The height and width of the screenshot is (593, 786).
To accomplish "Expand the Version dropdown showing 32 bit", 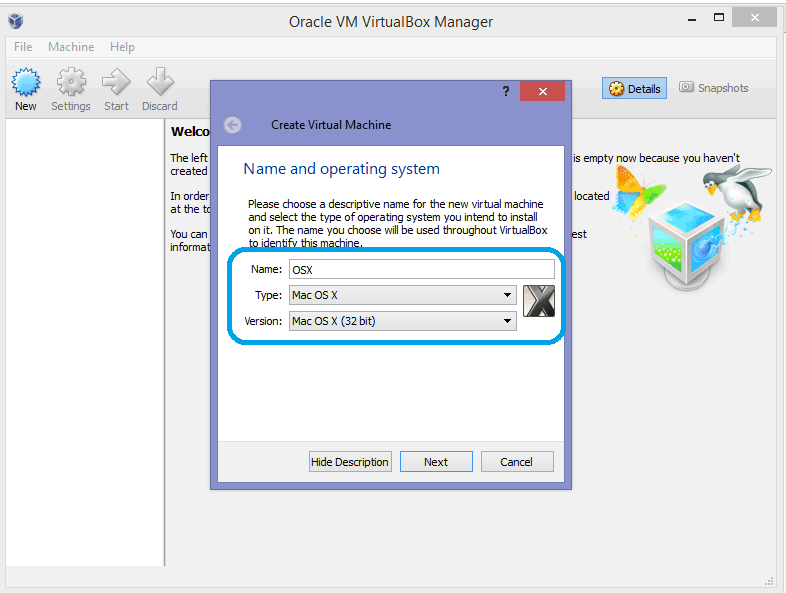I will pos(403,321).
